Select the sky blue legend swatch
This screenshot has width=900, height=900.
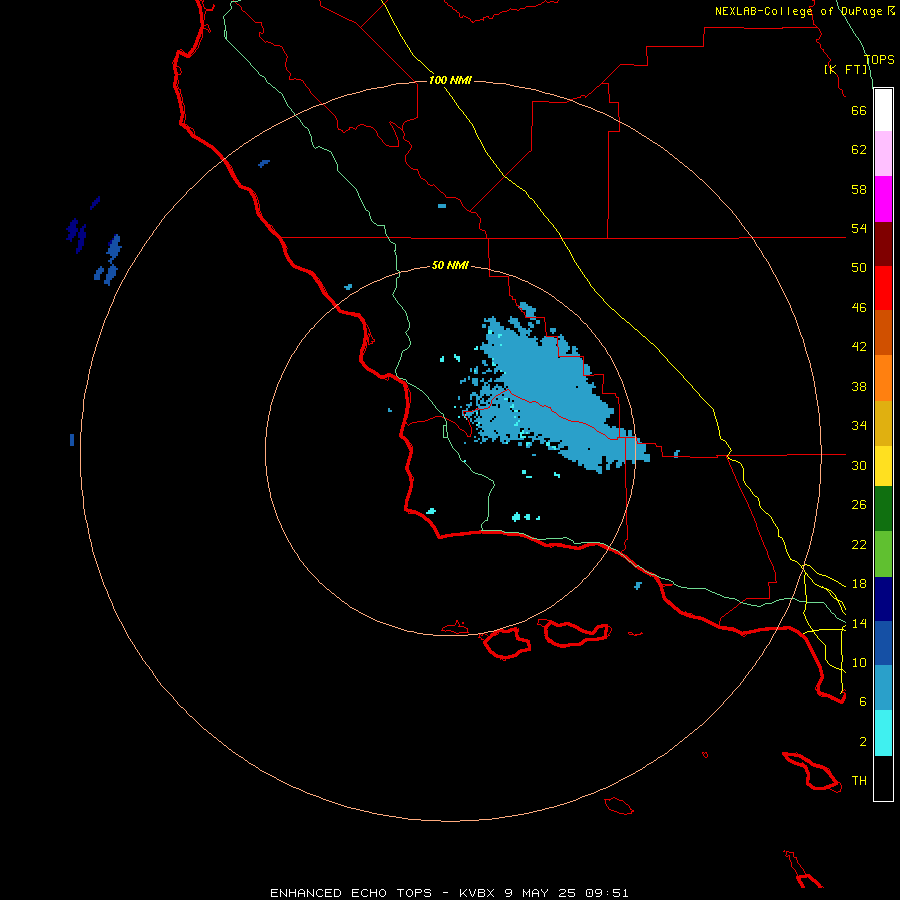pos(883,688)
